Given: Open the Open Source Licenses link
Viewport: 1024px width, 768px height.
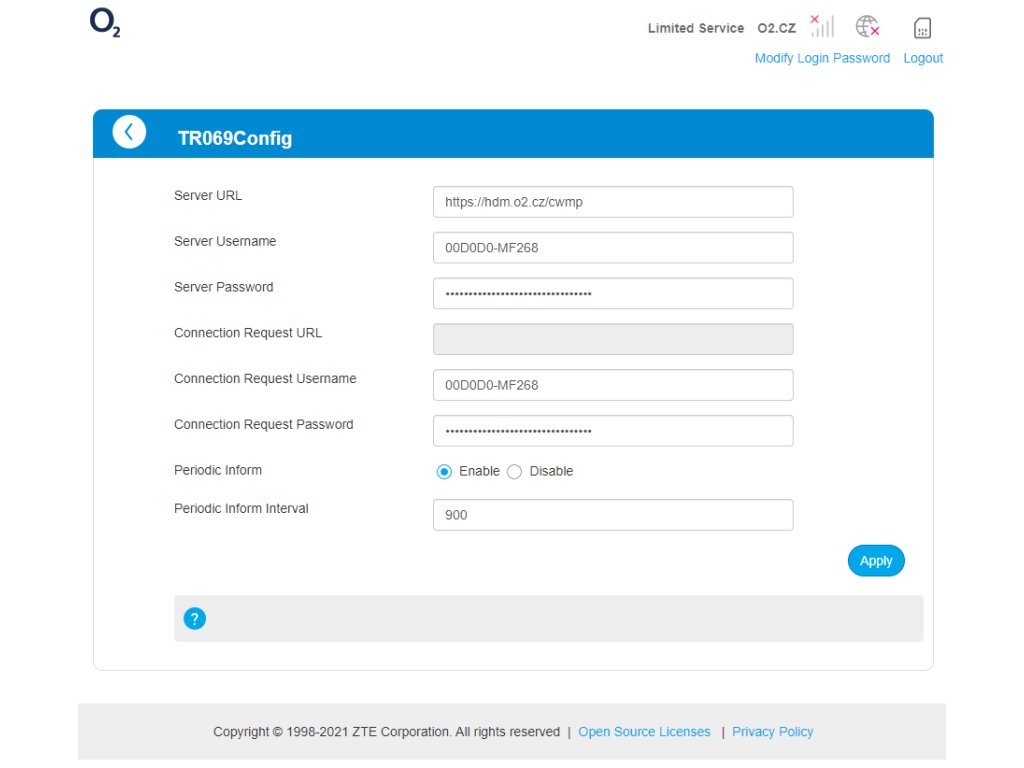Looking at the screenshot, I should [x=644, y=732].
